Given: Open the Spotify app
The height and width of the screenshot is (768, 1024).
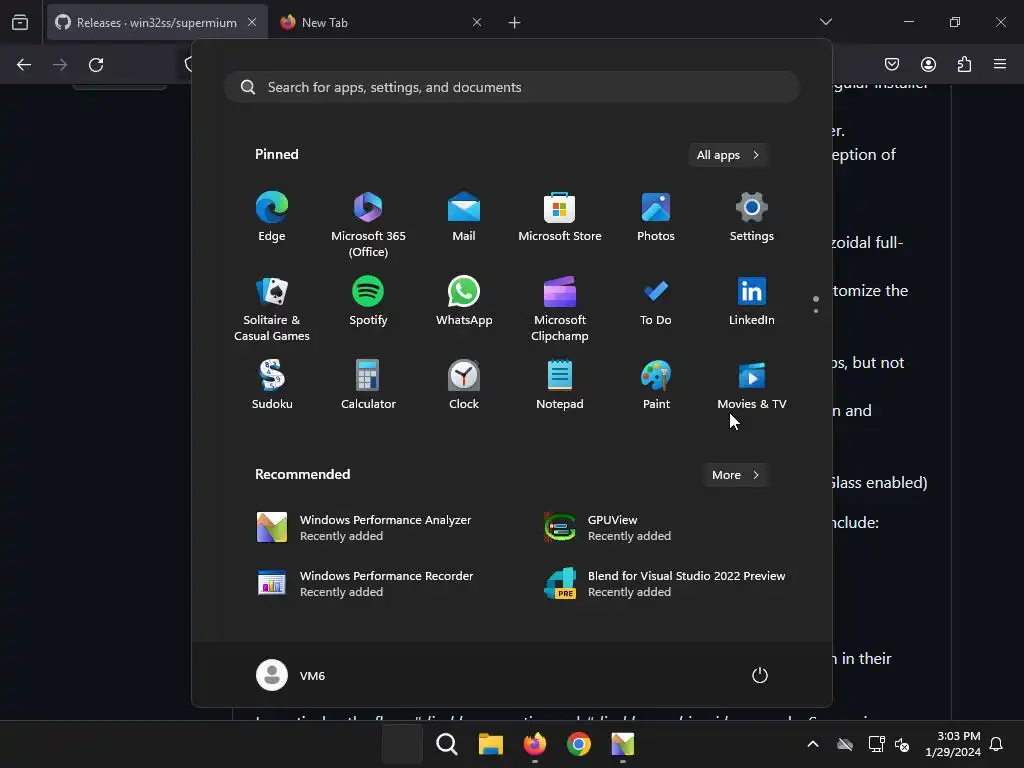Looking at the screenshot, I should (368, 301).
